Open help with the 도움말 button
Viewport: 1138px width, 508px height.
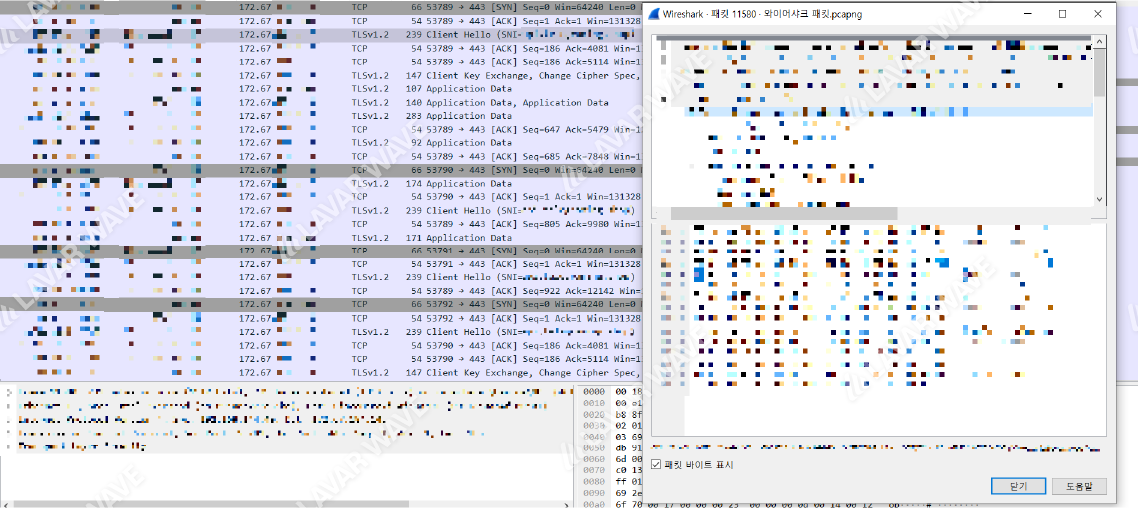(1078, 486)
